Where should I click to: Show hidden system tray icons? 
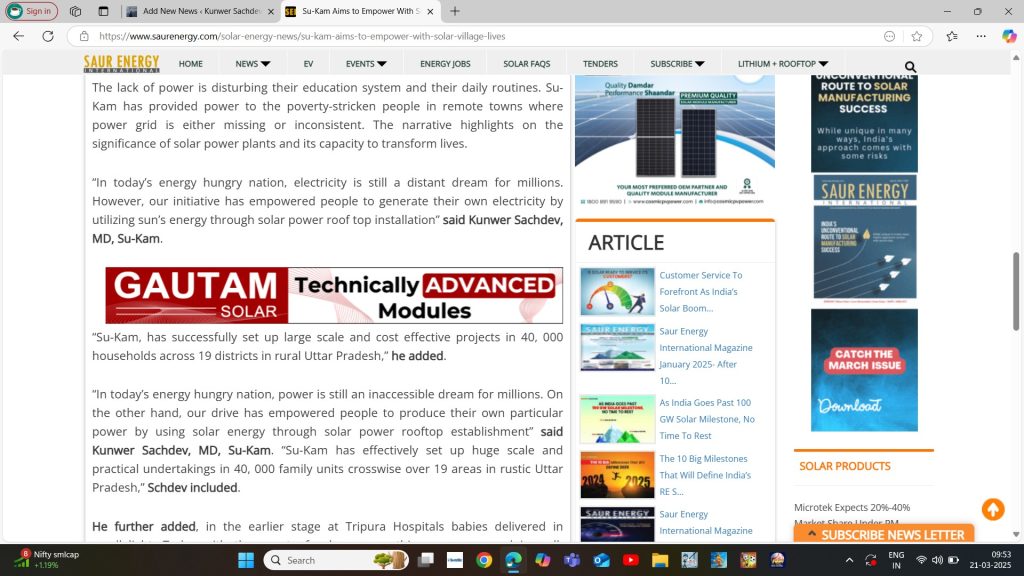849,560
